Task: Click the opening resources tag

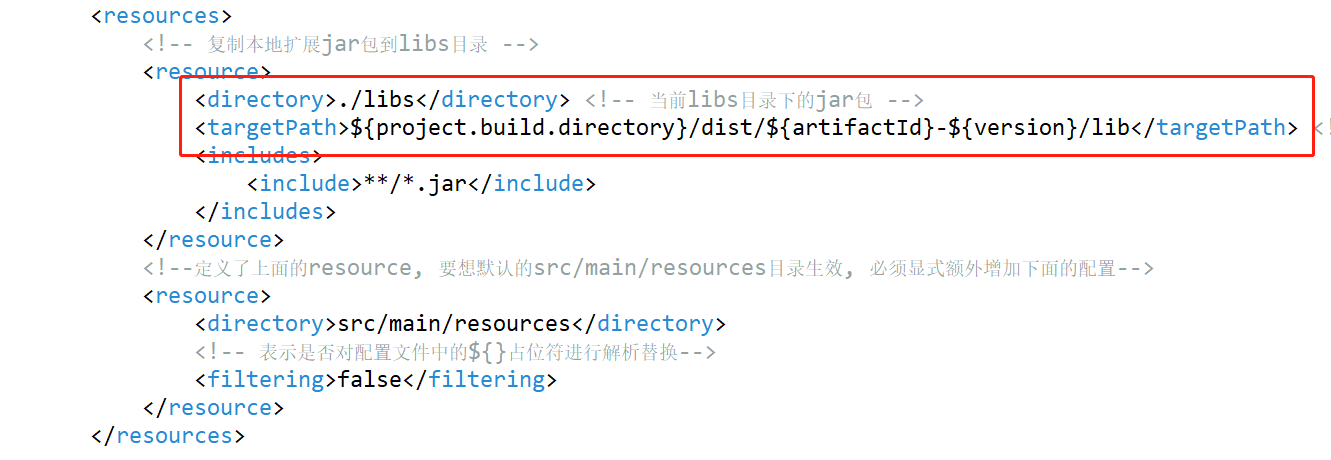Action: [161, 16]
